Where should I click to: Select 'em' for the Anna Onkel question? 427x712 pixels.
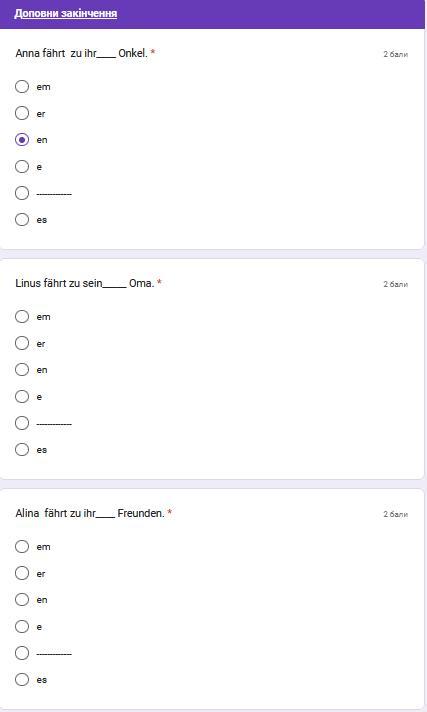[22, 86]
